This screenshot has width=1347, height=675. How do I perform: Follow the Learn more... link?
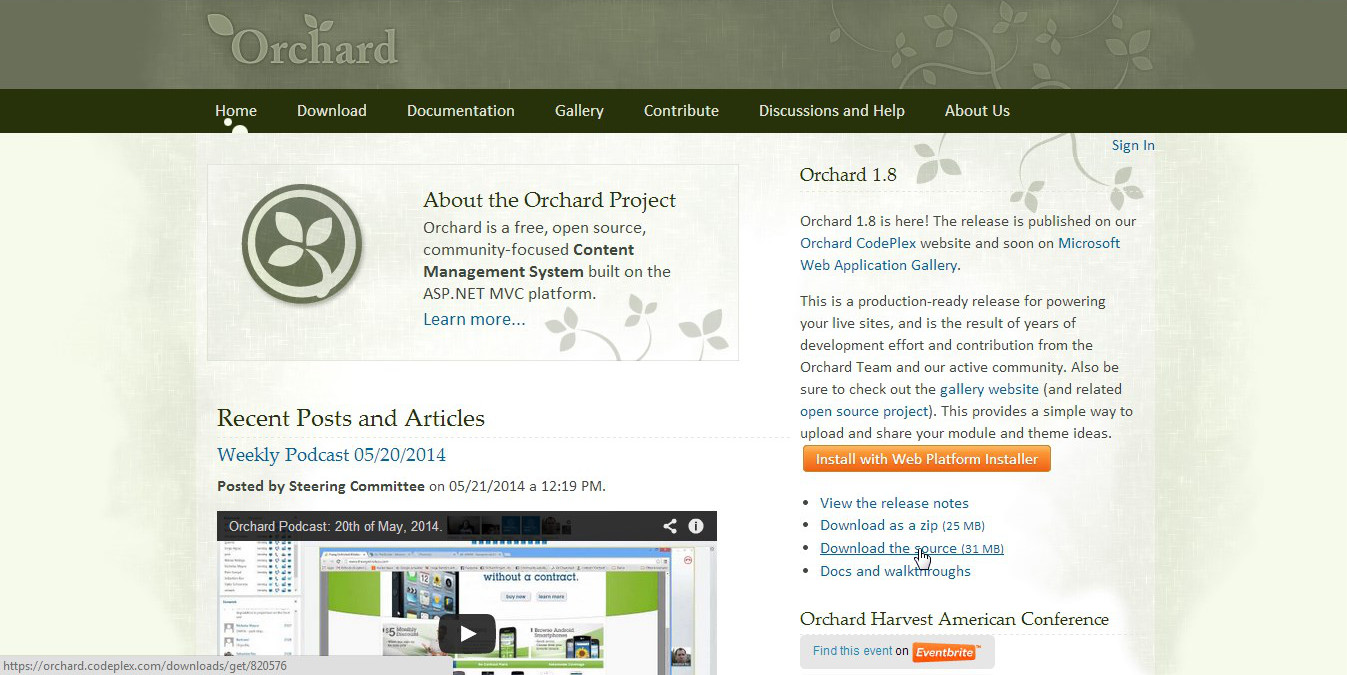point(474,319)
